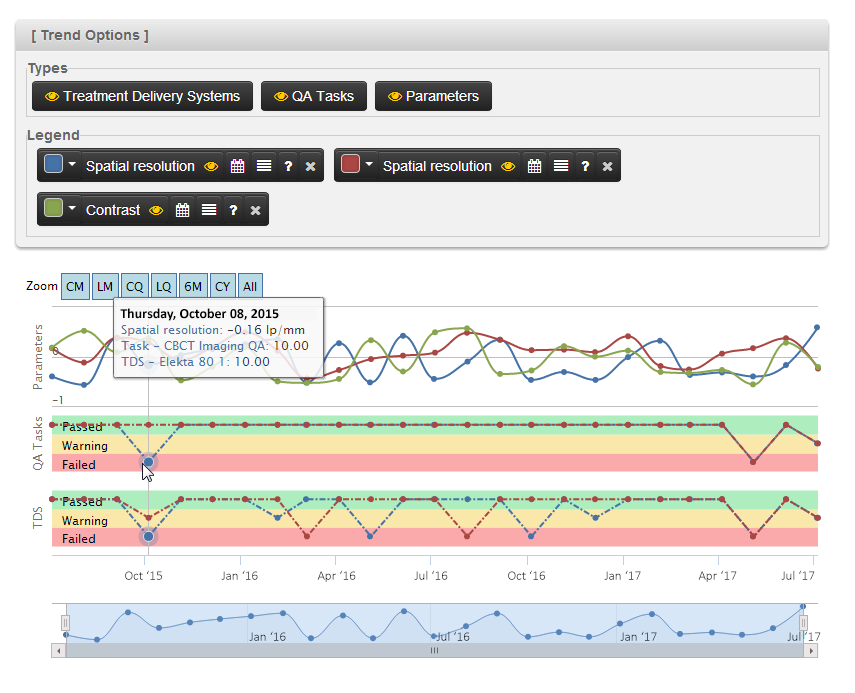This screenshot has width=855, height=693.
Task: Click the question mark on Contrast item
Action: pos(233,210)
